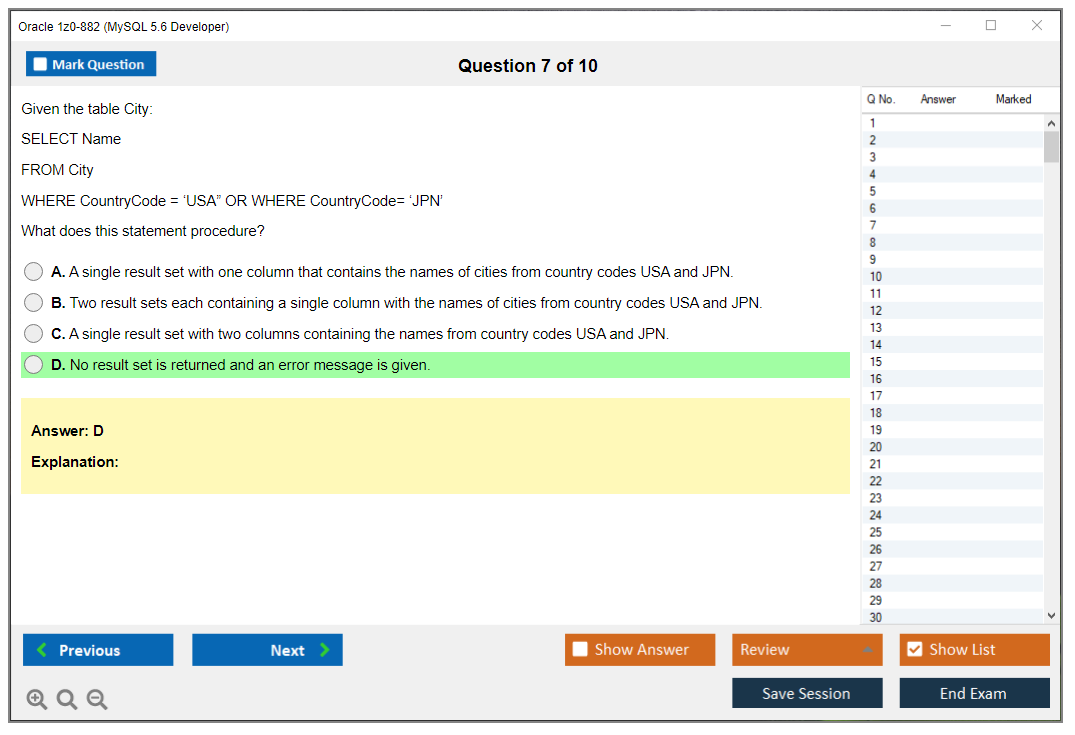Select the plain magnifier icon
The width and height of the screenshot is (1075, 735).
coord(67,699)
